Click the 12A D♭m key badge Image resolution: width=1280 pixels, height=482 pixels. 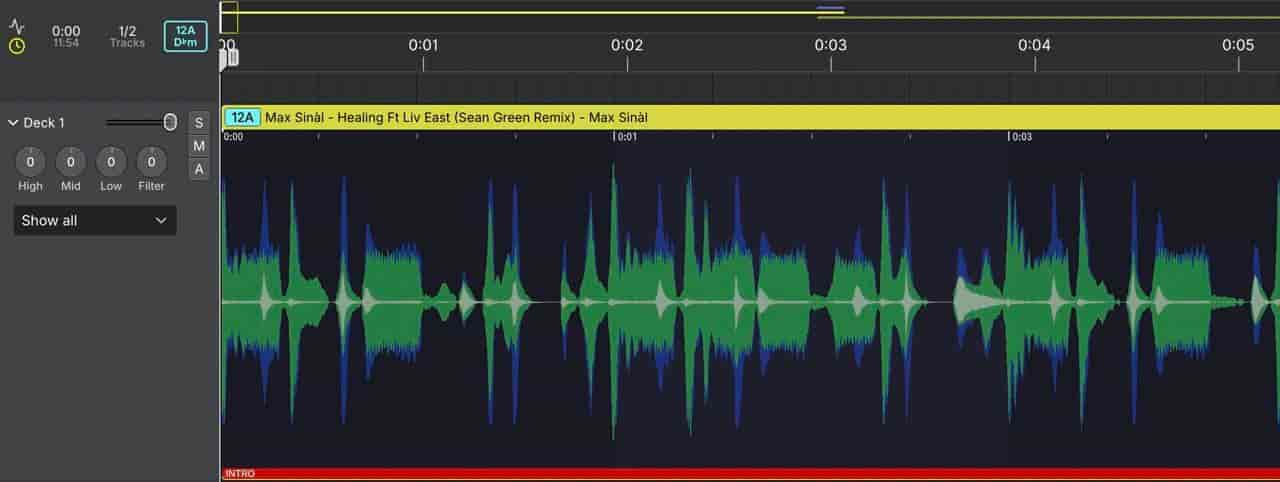click(186, 36)
